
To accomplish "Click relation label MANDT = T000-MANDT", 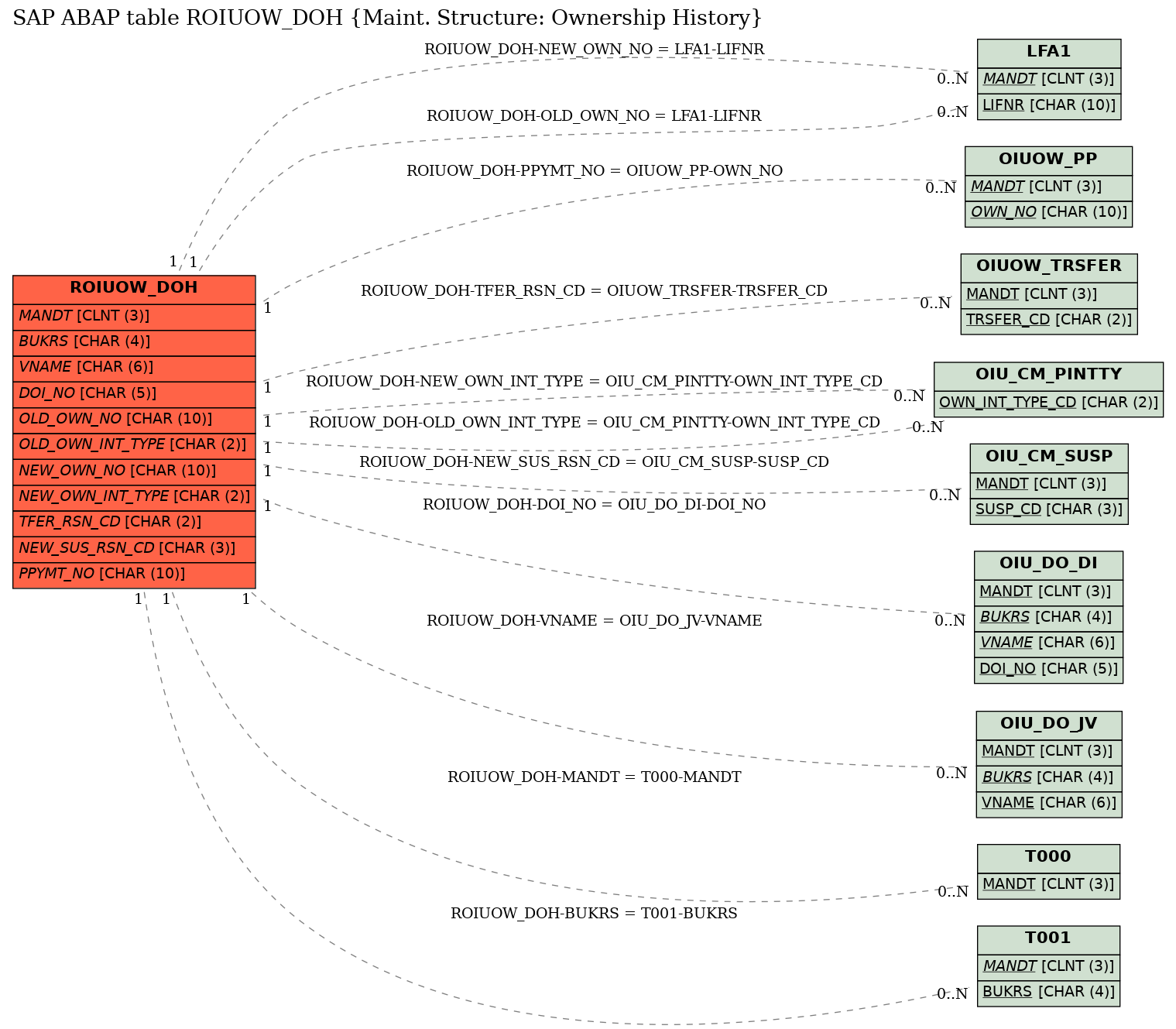I will 595,777.
